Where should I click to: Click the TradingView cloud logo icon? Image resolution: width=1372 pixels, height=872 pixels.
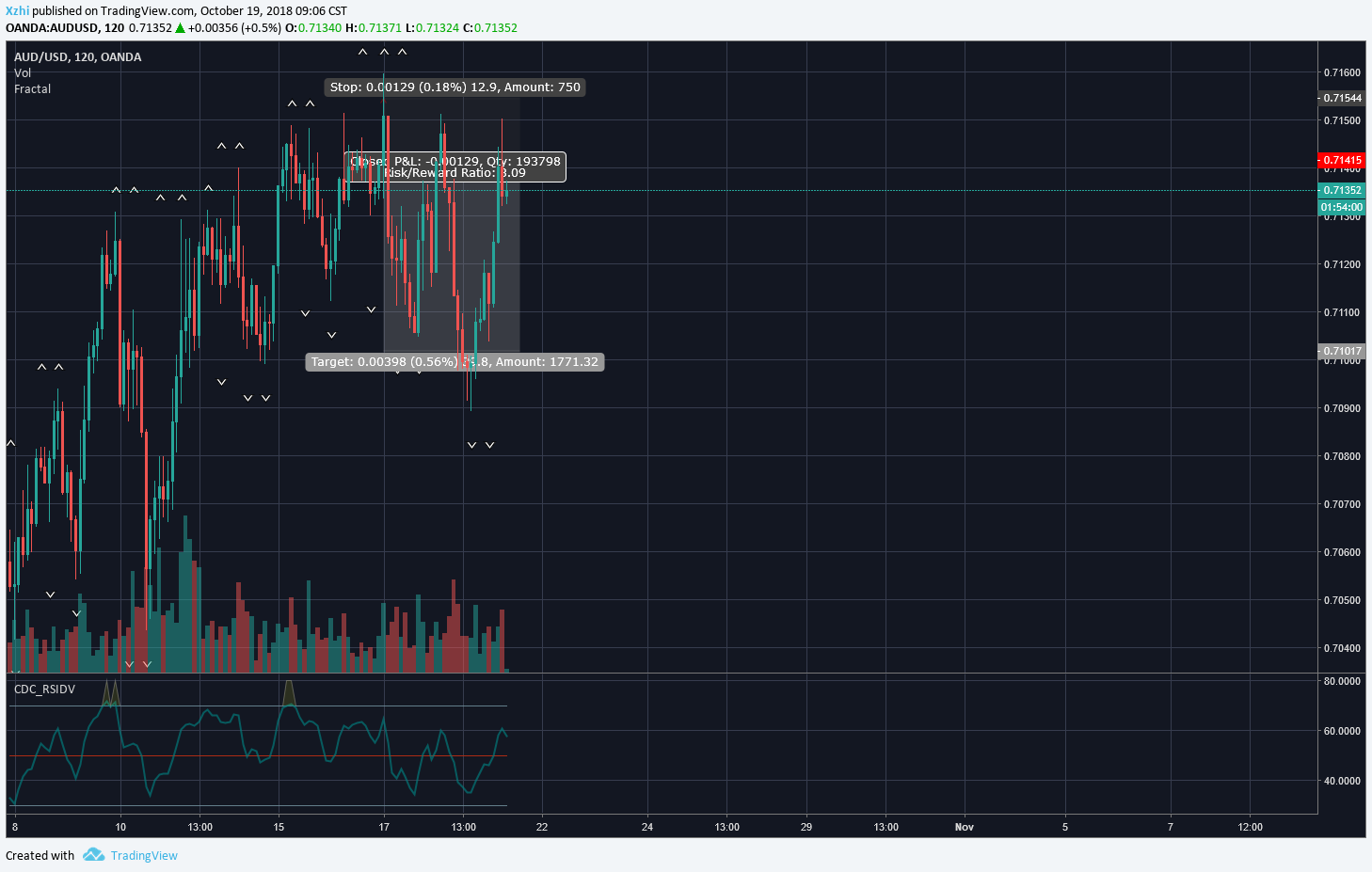click(93, 854)
